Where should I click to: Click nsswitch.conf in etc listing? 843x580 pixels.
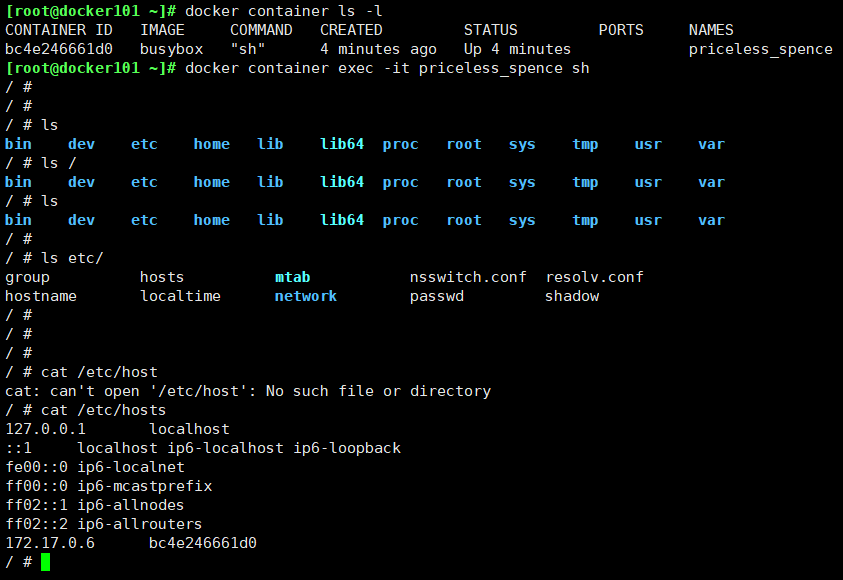(468, 277)
